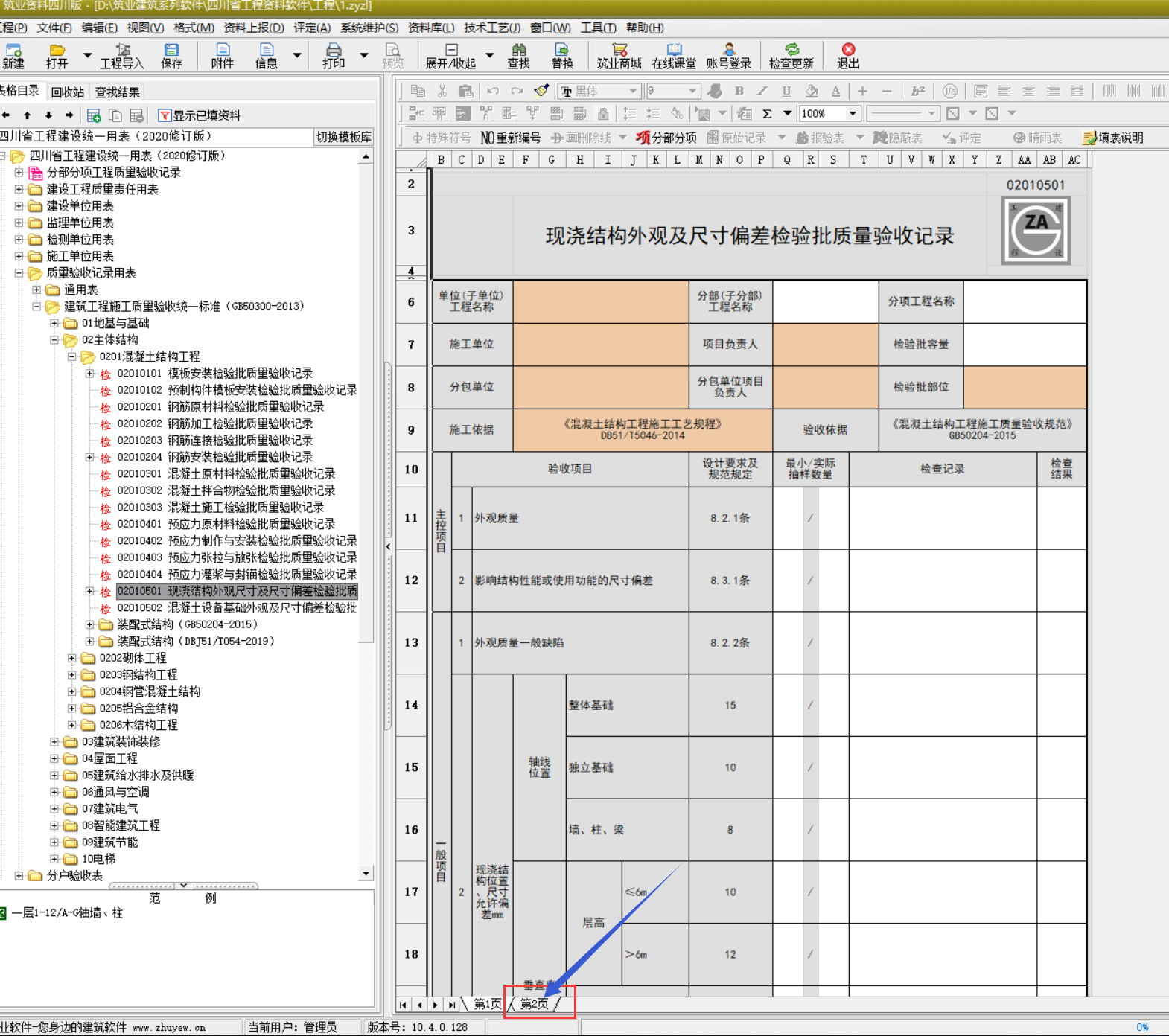Screen dimensions: 1169x1036
Task: Click the fill color bucket icon
Action: tap(812, 91)
